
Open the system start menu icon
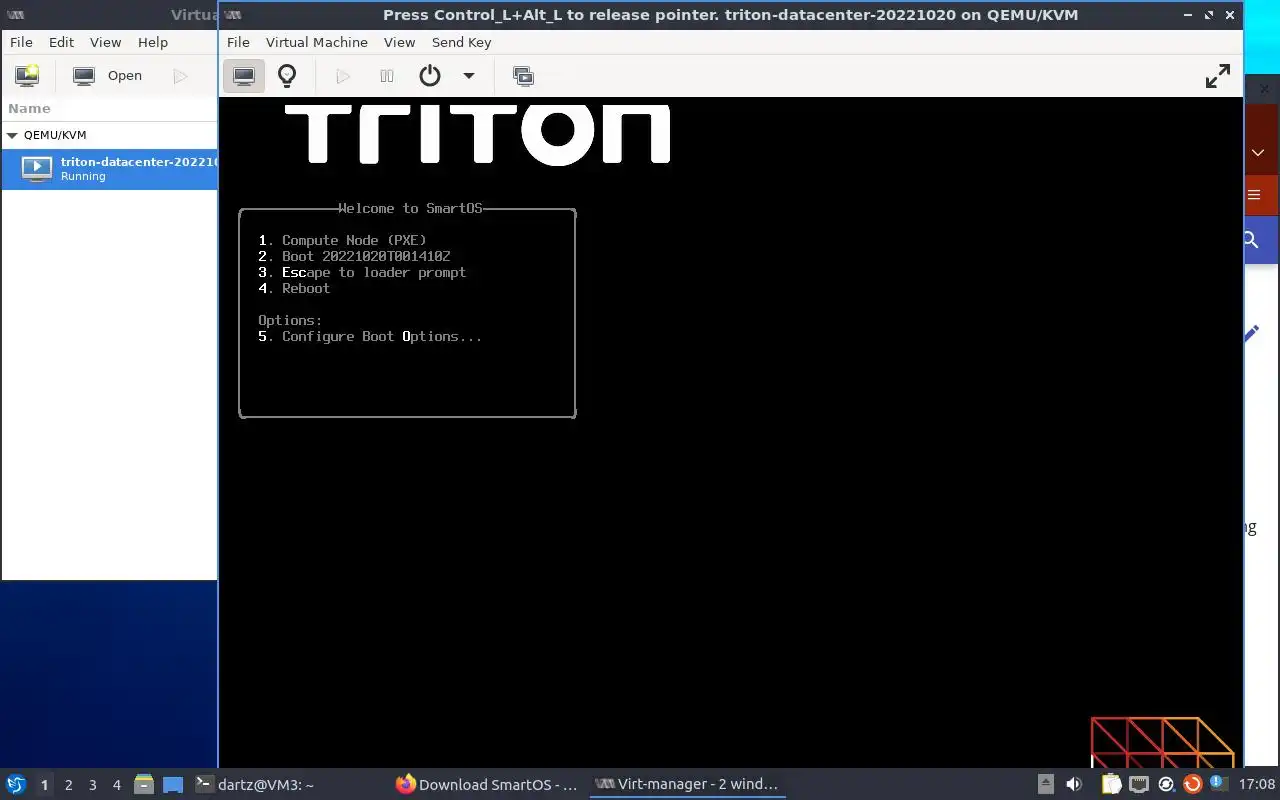pyautogui.click(x=16, y=784)
